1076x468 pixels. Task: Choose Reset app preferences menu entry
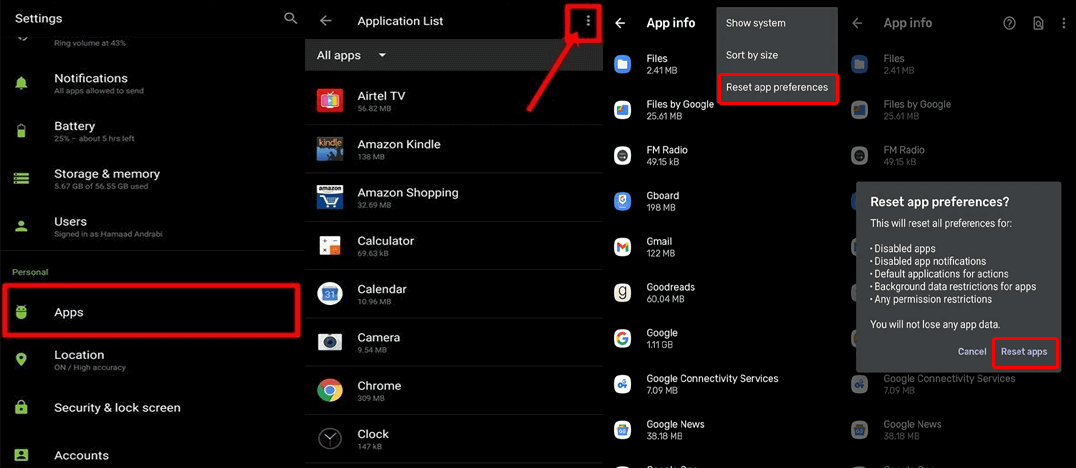point(777,87)
